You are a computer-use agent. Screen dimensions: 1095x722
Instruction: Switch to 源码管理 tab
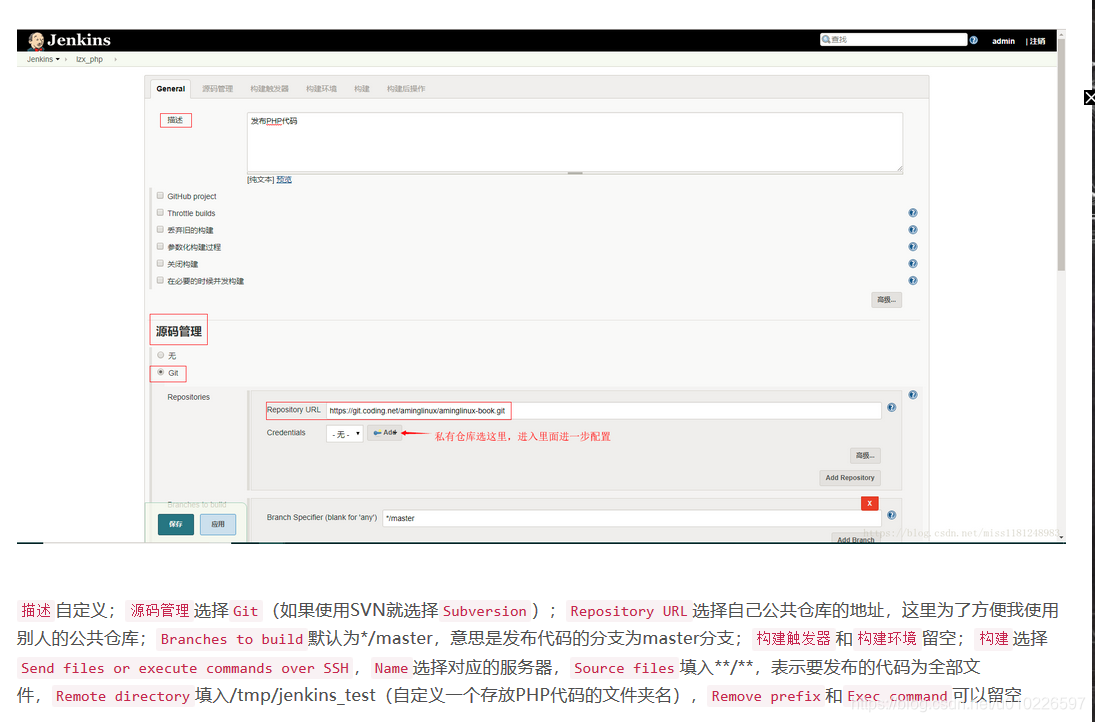217,89
